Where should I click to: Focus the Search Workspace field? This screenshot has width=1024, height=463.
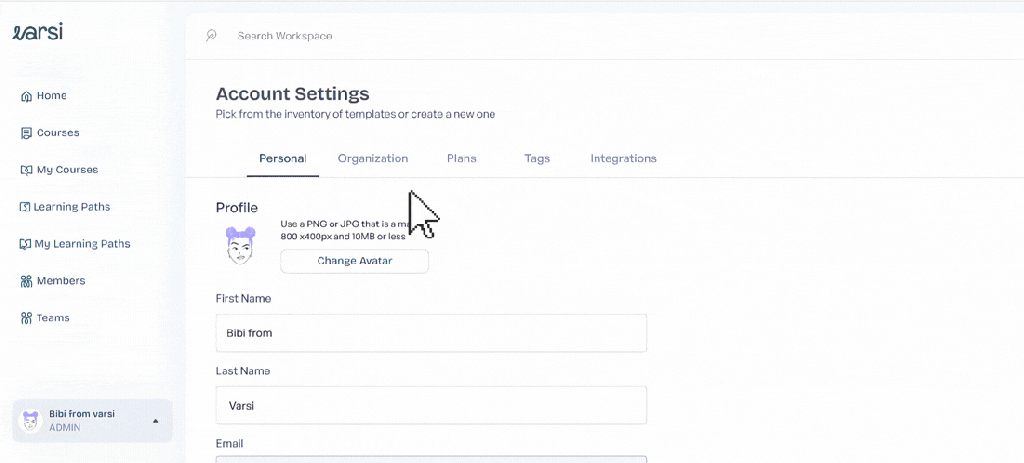point(285,36)
